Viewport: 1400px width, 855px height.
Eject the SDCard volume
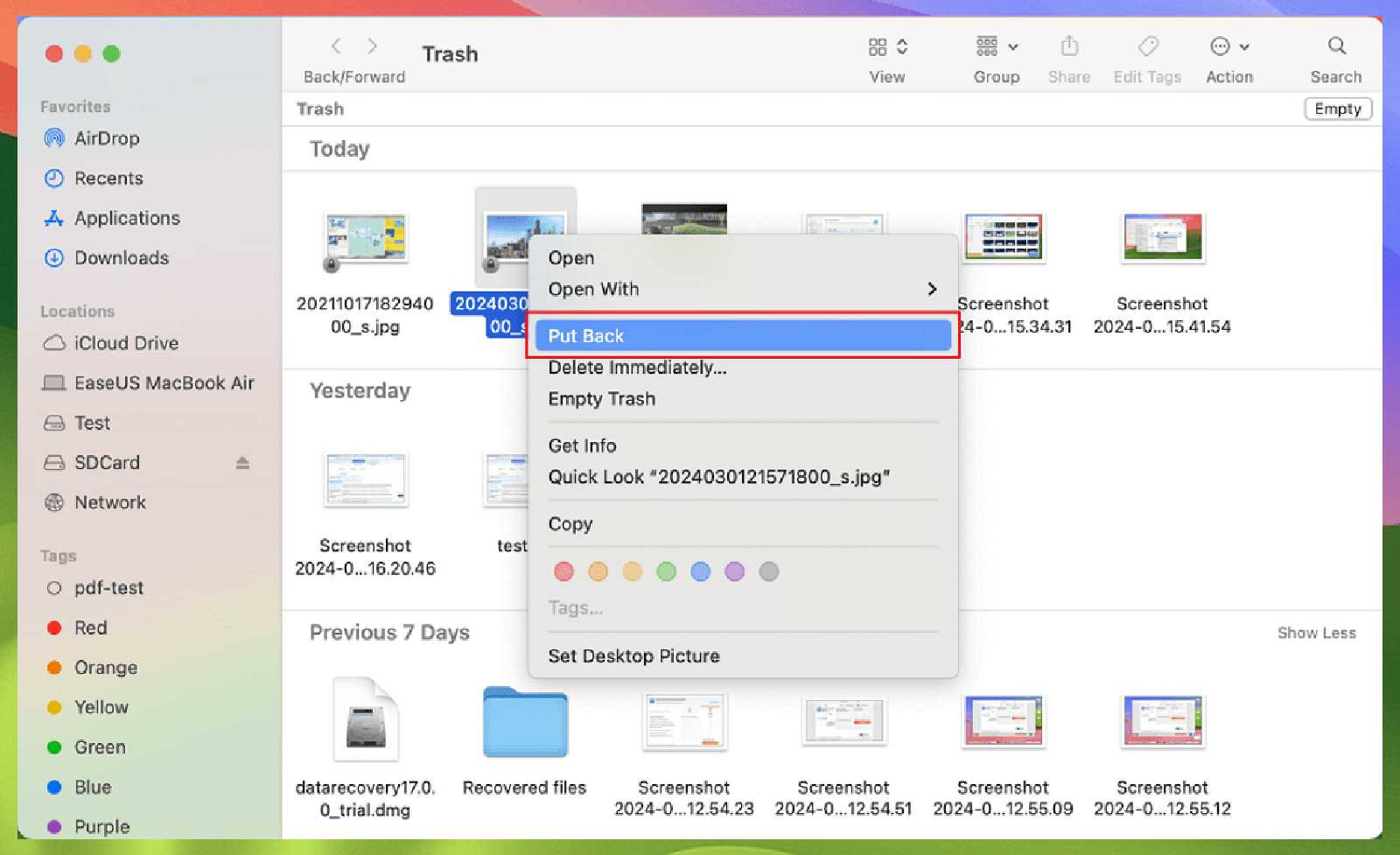(x=242, y=462)
